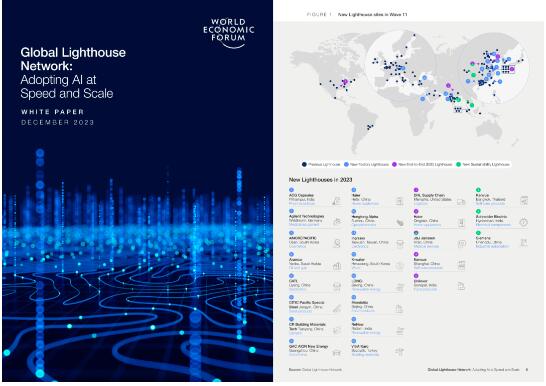Viewport: 546px width, 386px height.
Task: Click the icon beside VitrA Karo entry
Action: [x=399, y=352]
